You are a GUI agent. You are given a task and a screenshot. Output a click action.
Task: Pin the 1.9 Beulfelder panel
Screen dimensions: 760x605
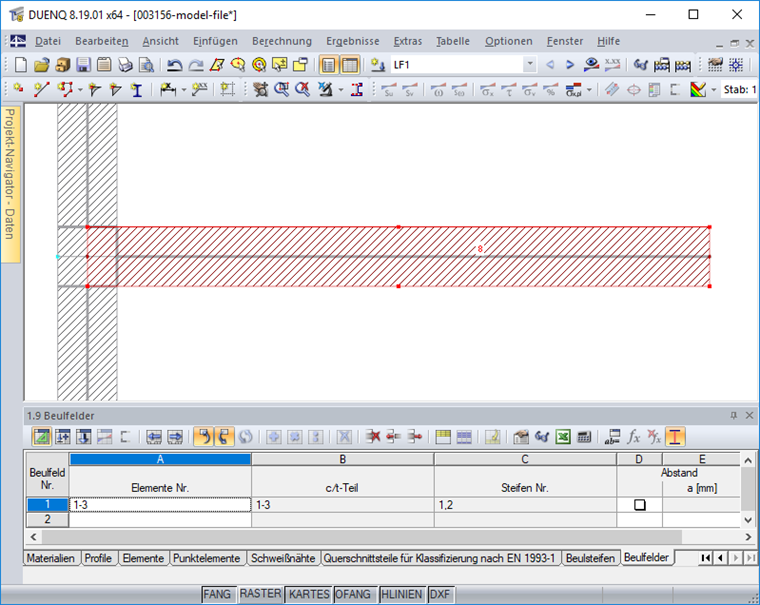pos(734,415)
